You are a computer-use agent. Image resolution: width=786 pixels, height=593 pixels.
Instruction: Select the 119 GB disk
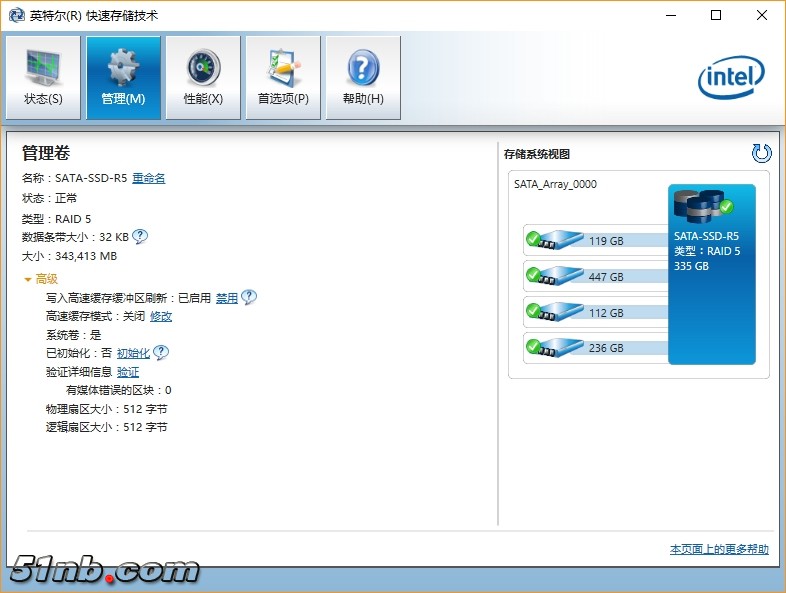tap(596, 241)
